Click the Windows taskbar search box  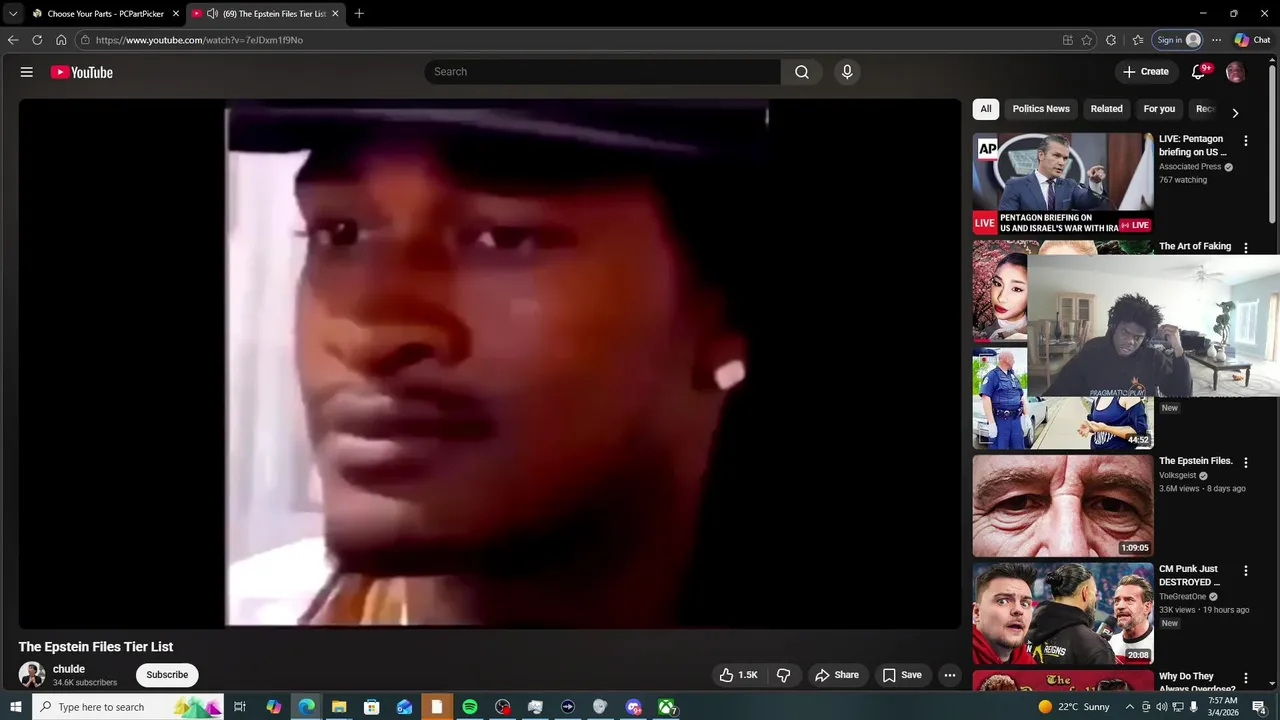coord(128,707)
